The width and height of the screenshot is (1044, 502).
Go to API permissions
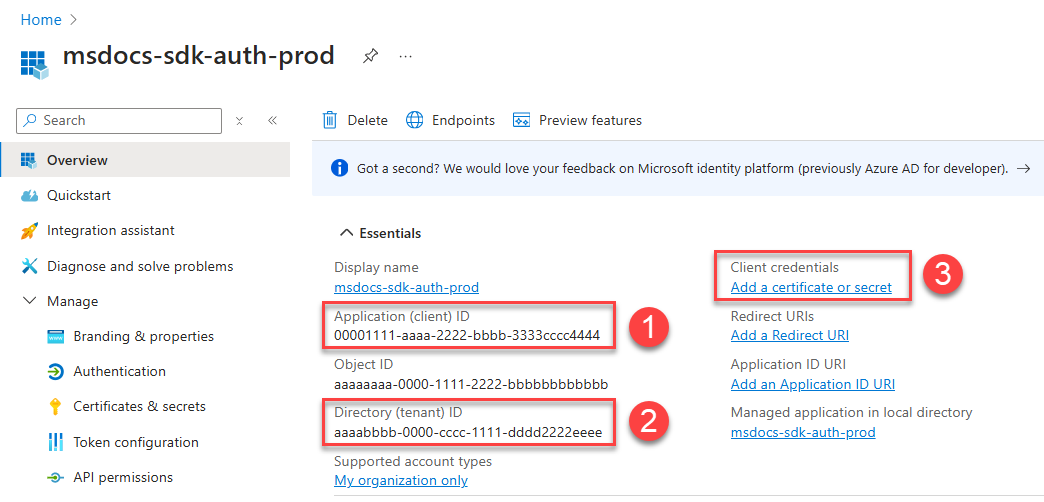click(123, 477)
